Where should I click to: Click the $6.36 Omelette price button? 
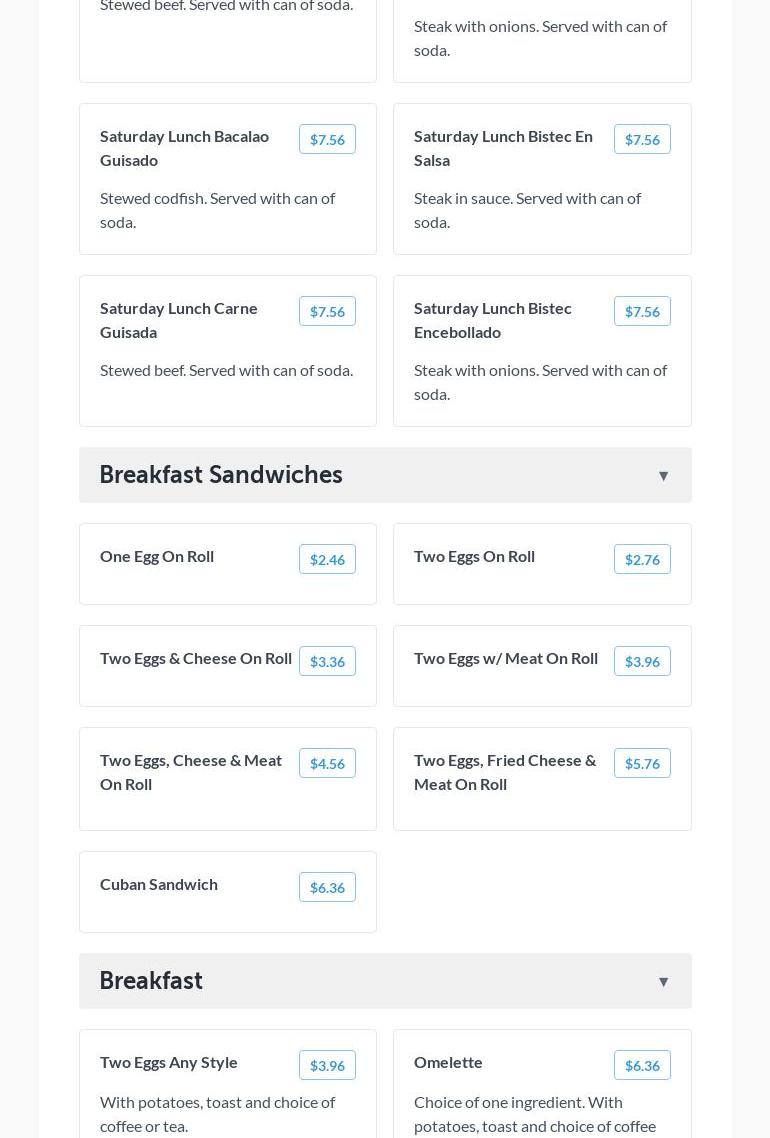pyautogui.click(x=642, y=1065)
